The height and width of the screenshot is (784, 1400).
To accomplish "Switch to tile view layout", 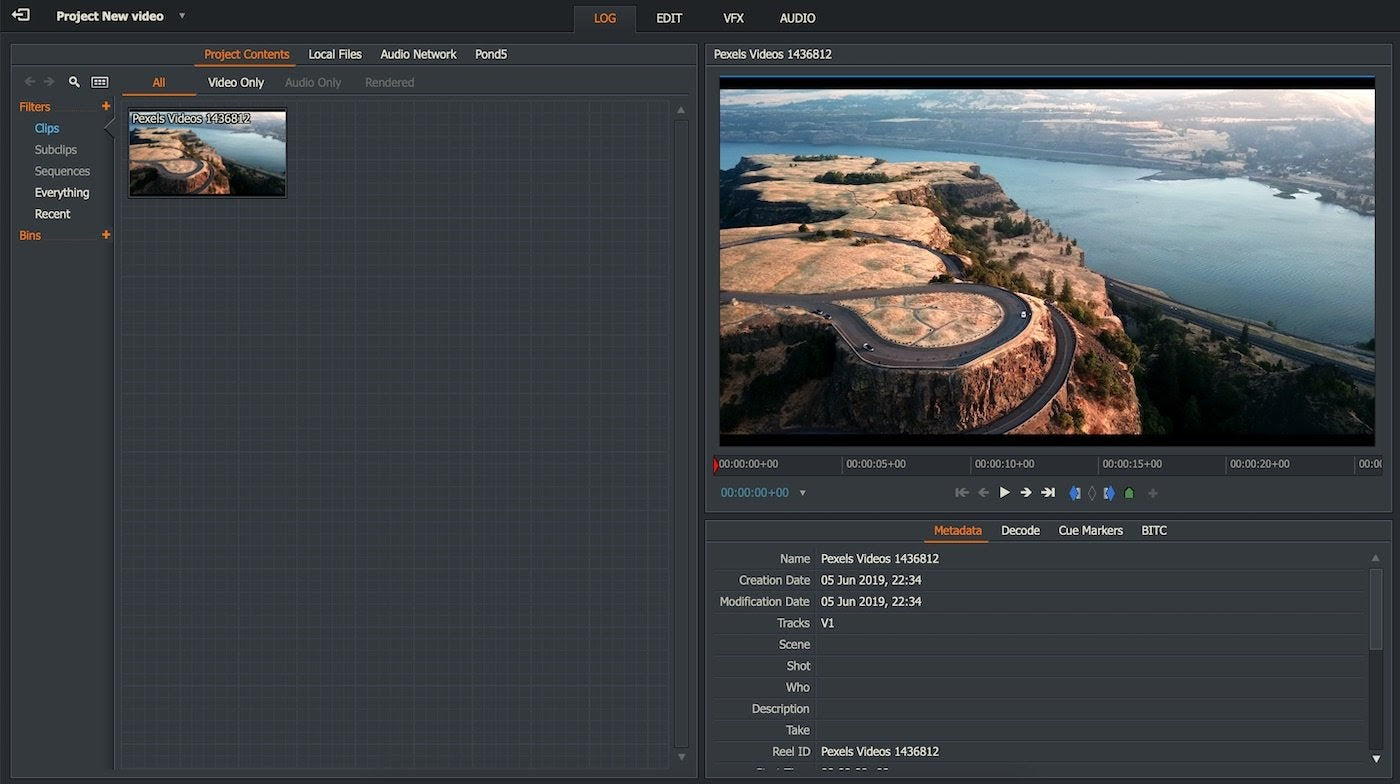I will click(x=98, y=82).
